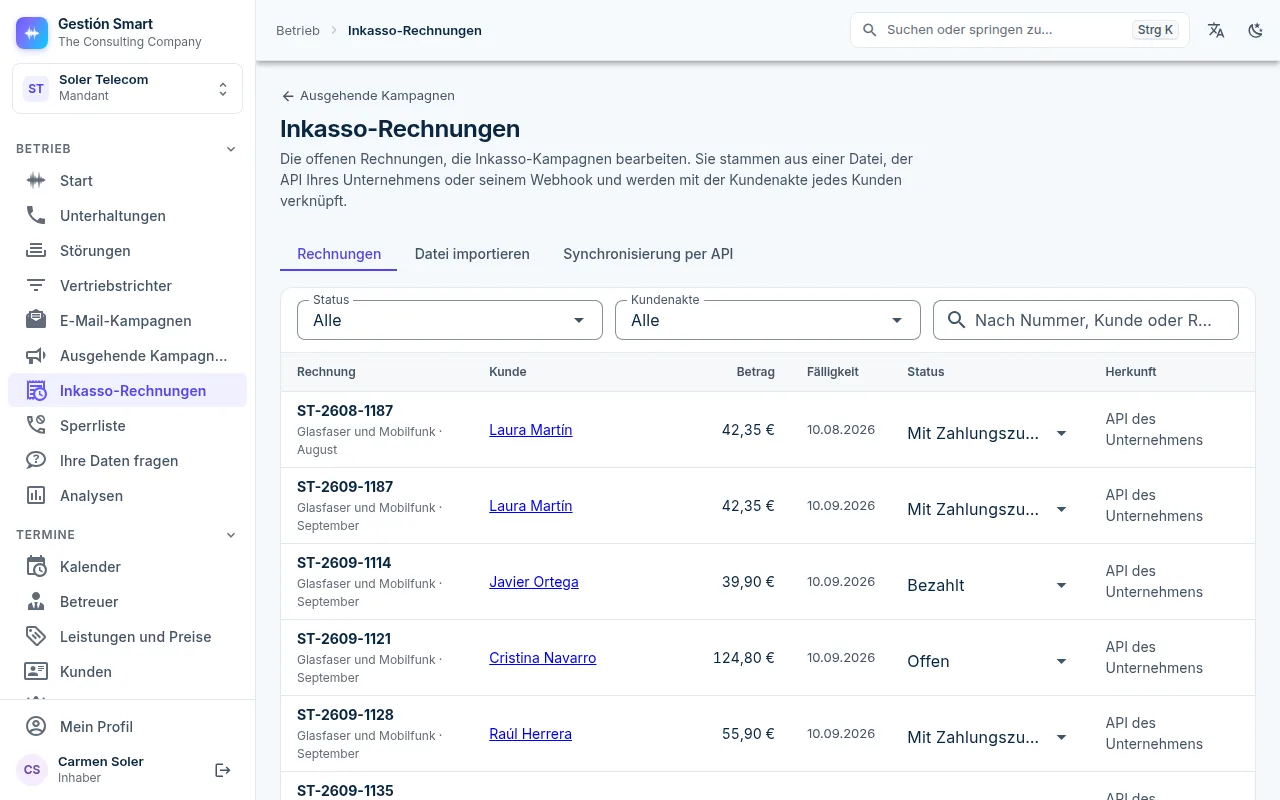Click the Strg K shortcut badge
This screenshot has width=1280, height=800.
tap(1156, 30)
